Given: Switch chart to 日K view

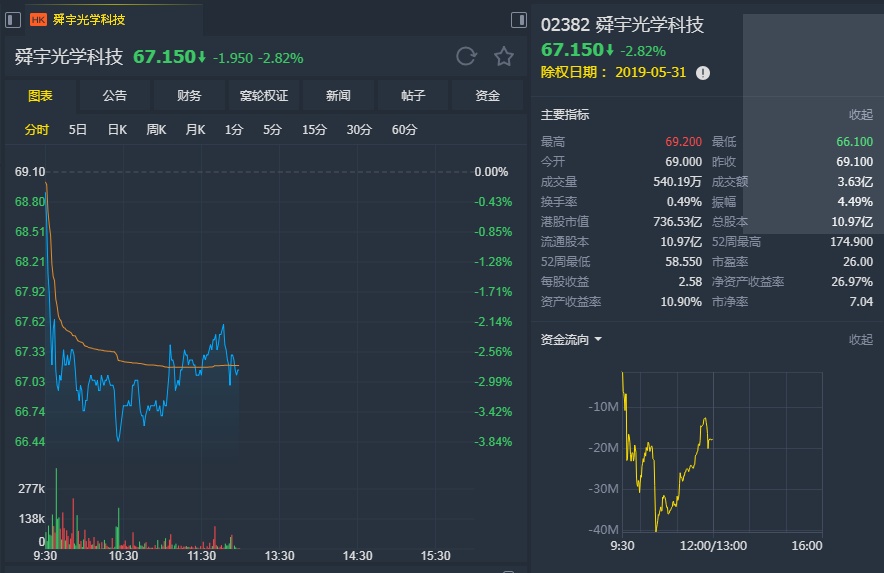Looking at the screenshot, I should (117, 129).
